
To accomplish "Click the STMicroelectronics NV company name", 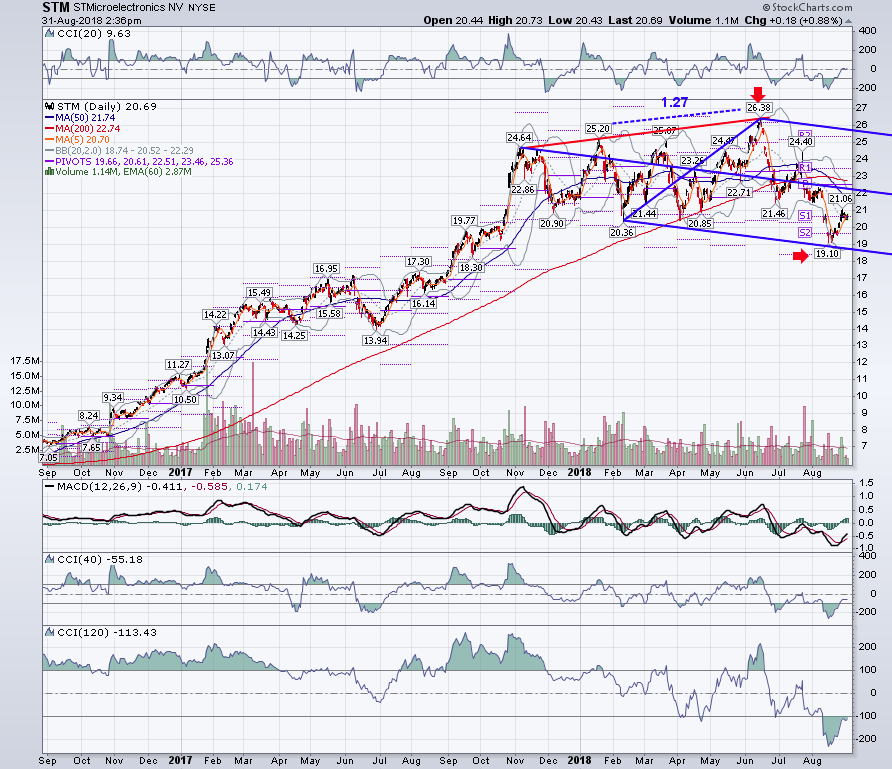I will click(x=129, y=8).
